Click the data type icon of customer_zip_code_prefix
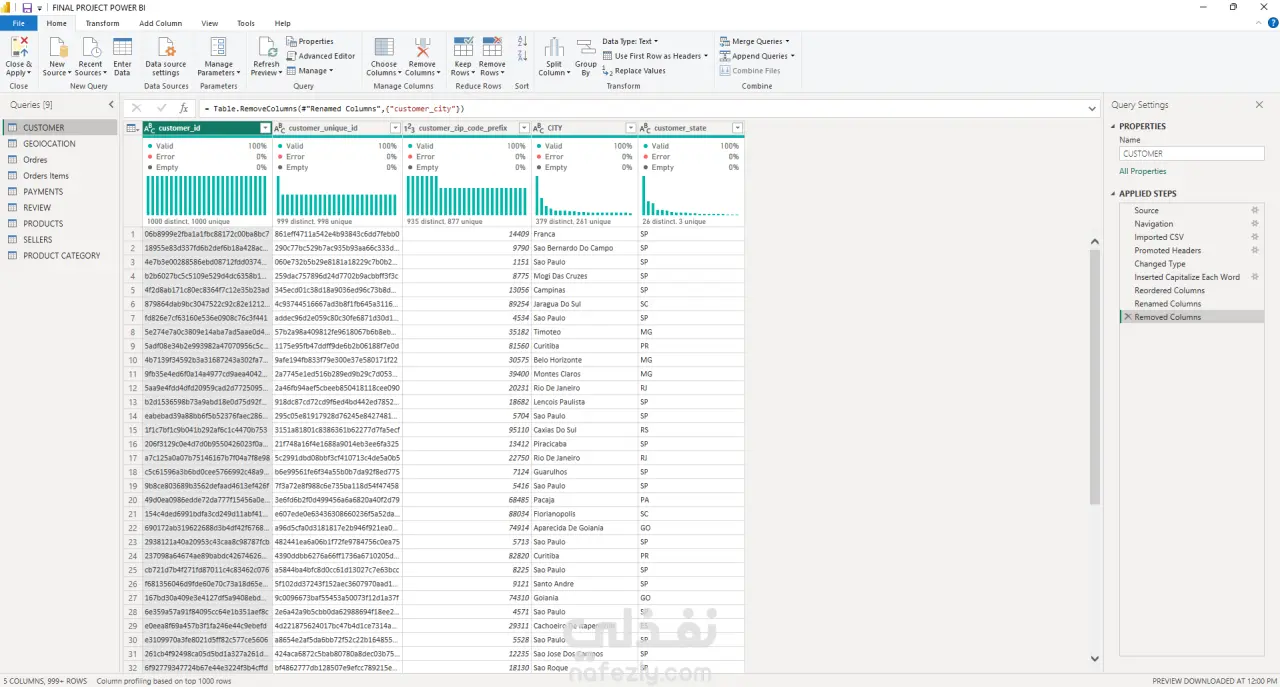 click(410, 128)
